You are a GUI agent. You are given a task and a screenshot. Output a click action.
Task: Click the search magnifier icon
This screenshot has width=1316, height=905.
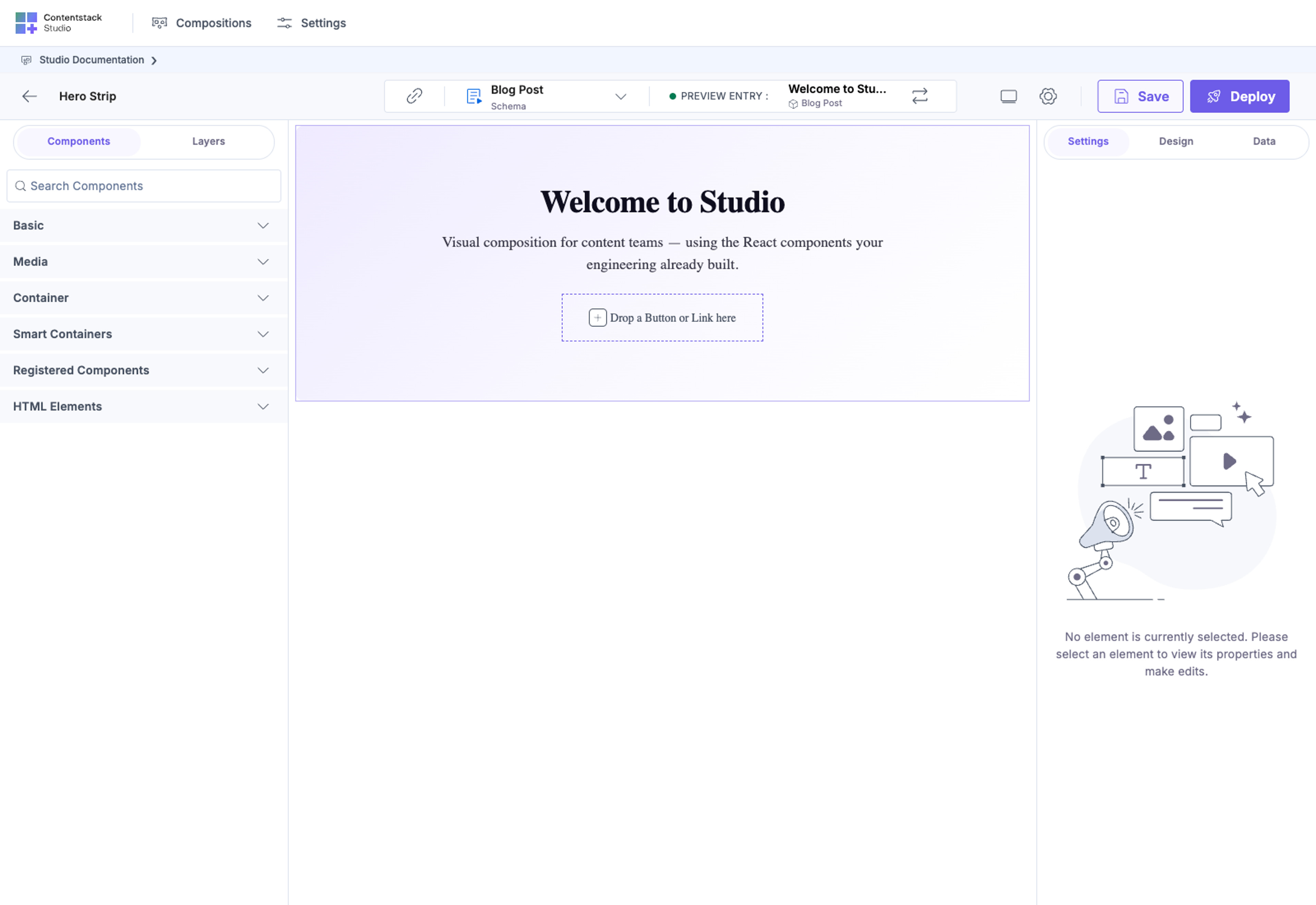click(x=21, y=186)
